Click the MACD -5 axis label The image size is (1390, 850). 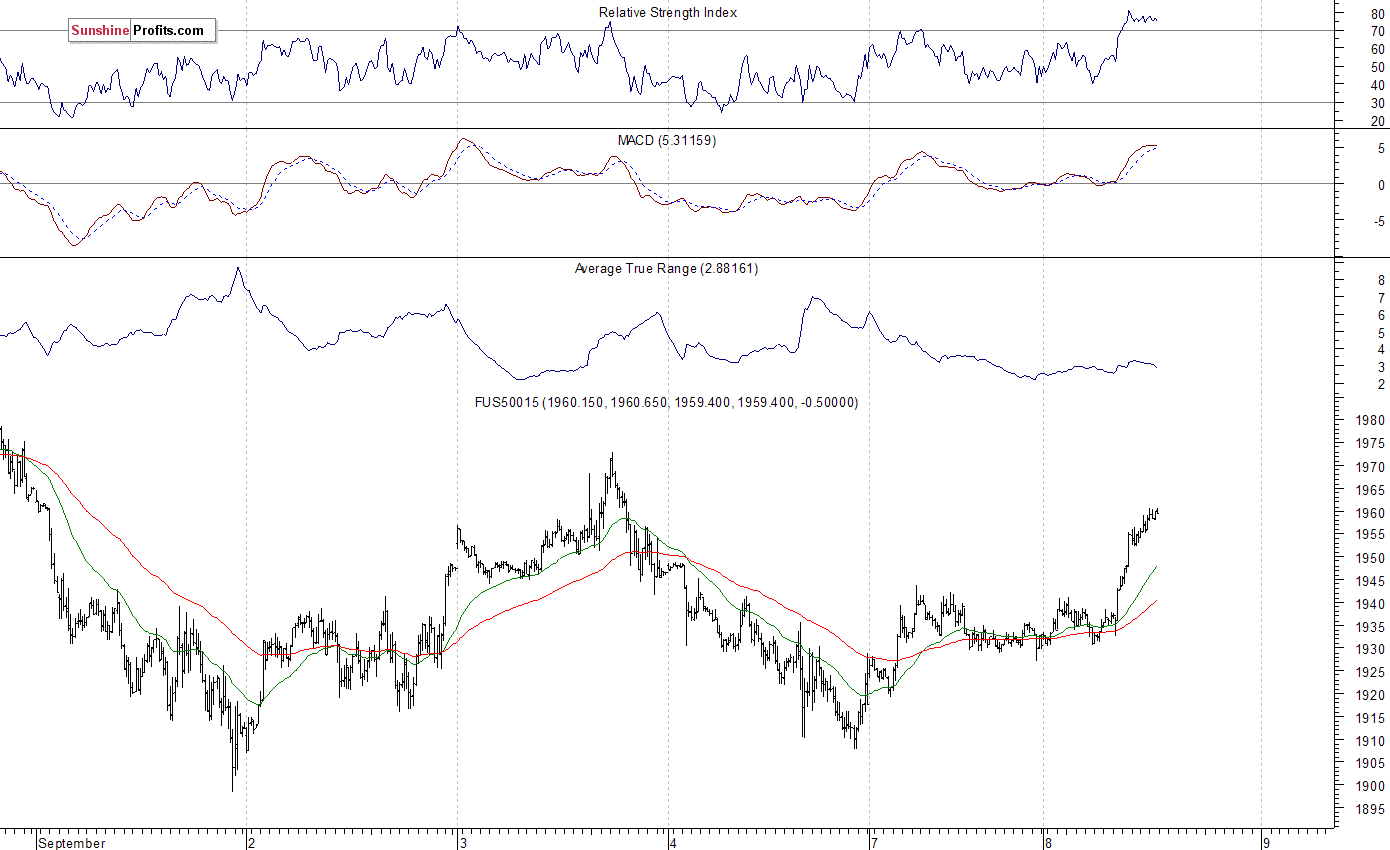pyautogui.click(x=1379, y=220)
